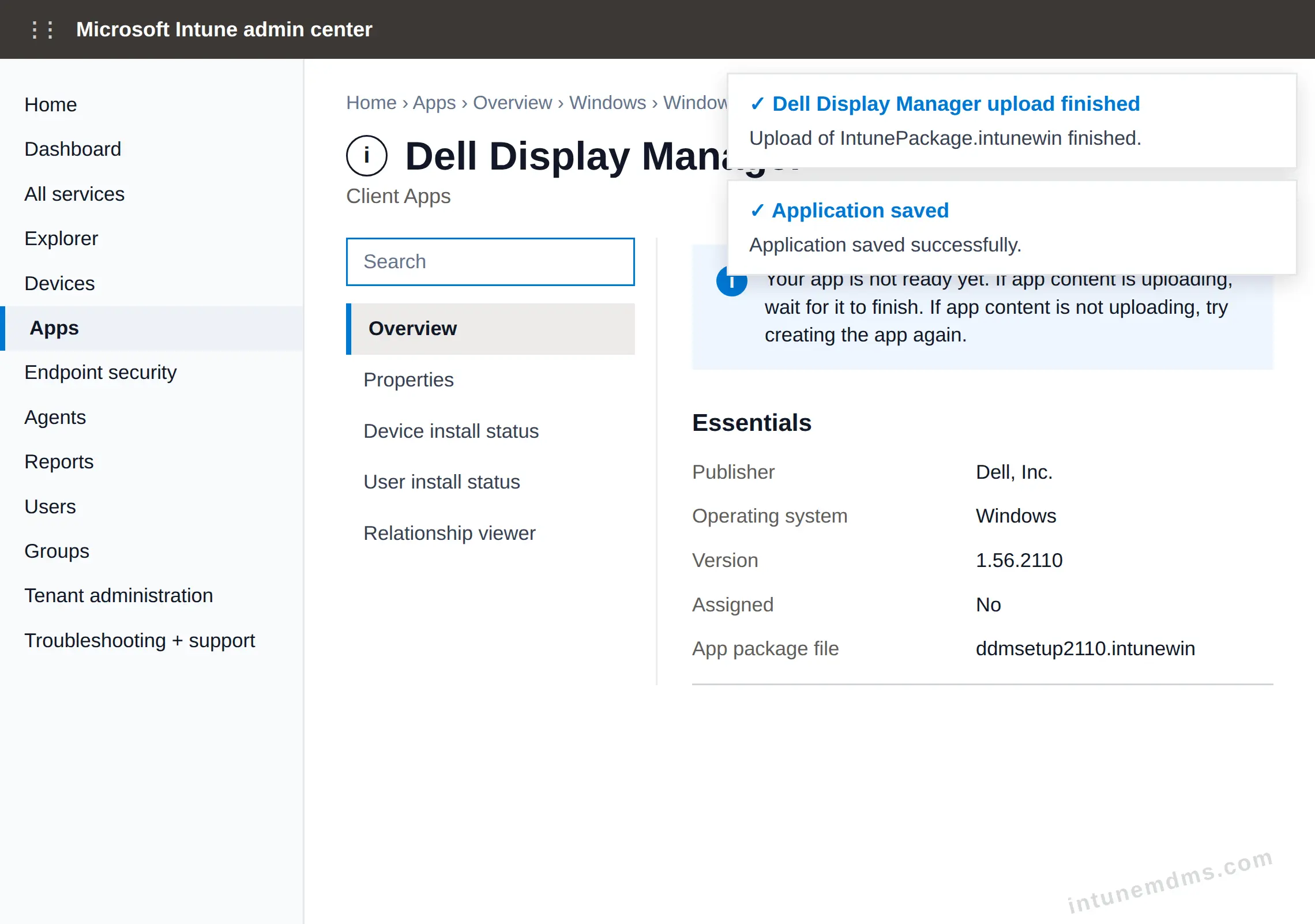
Task: Click the Home breadcrumb link
Action: [x=371, y=103]
